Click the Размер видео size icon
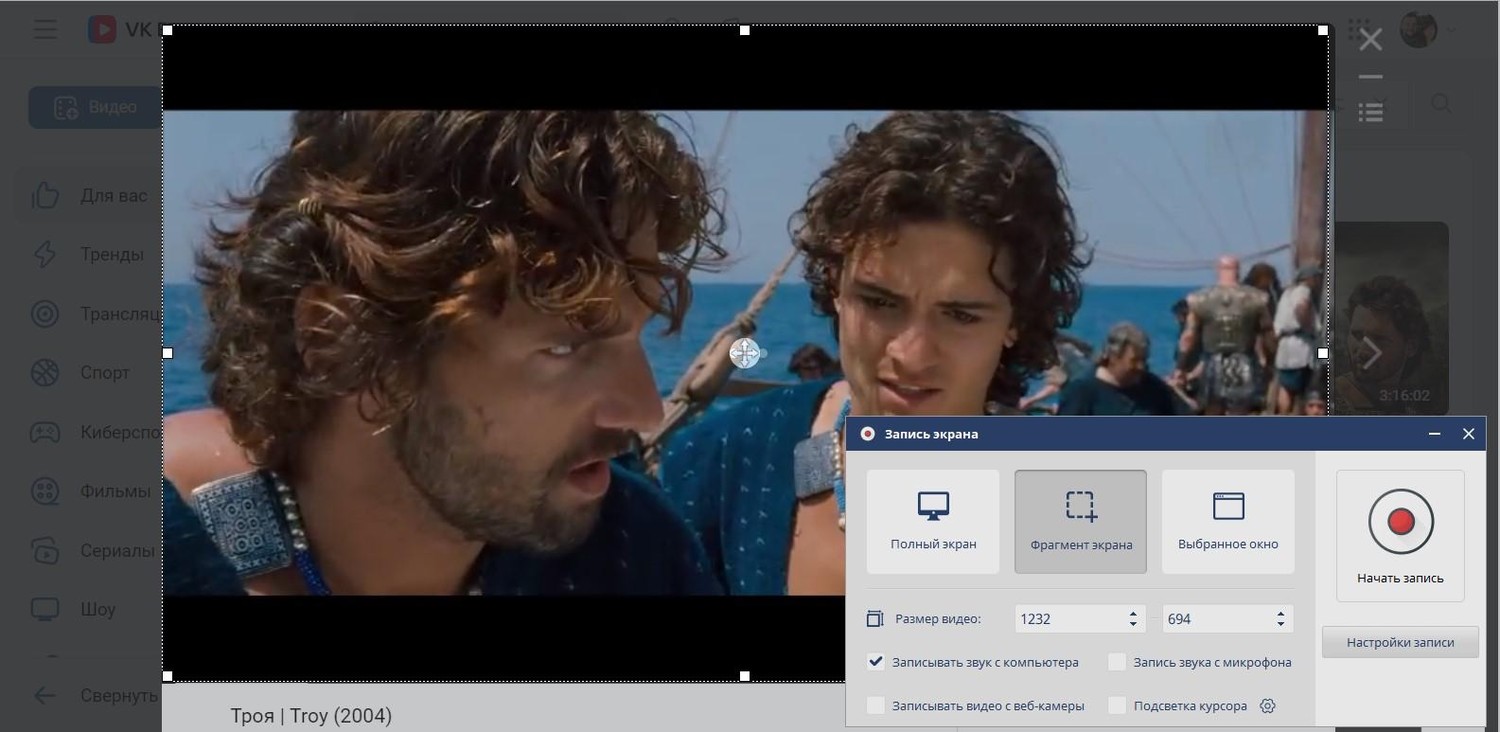 875,619
